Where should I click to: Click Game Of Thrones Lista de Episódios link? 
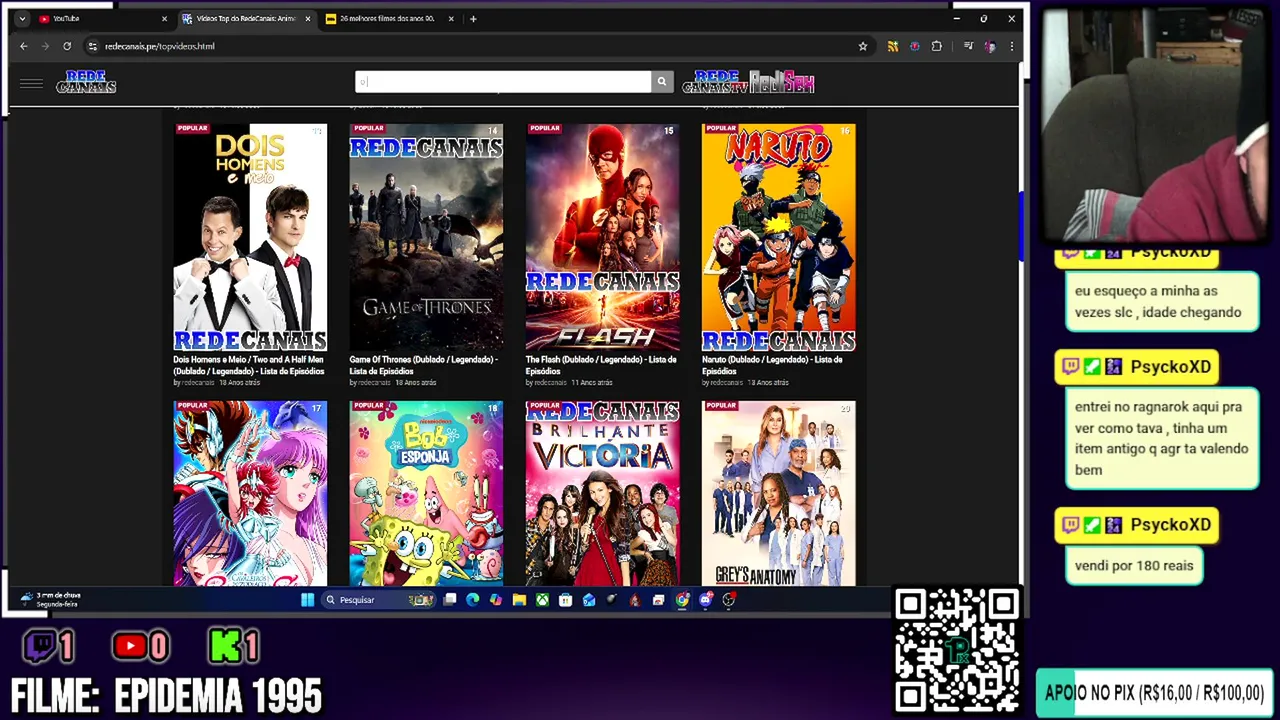pyautogui.click(x=423, y=365)
